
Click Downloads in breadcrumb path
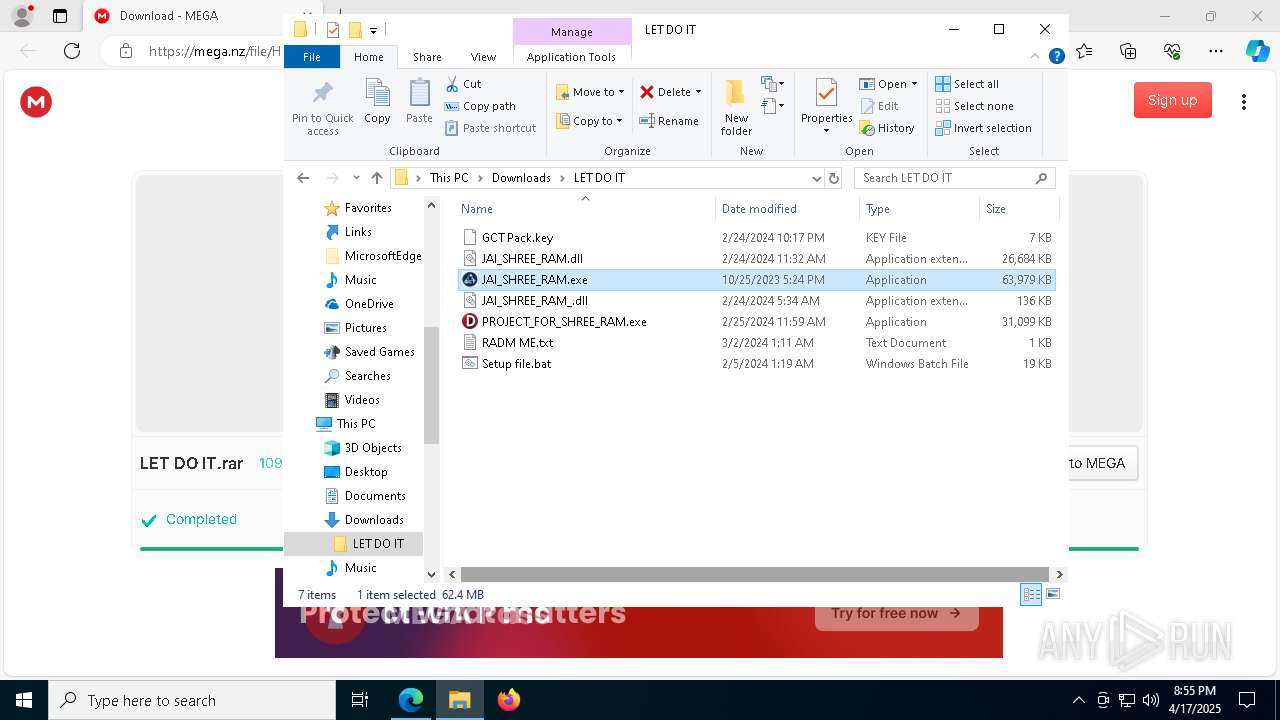[521, 178]
